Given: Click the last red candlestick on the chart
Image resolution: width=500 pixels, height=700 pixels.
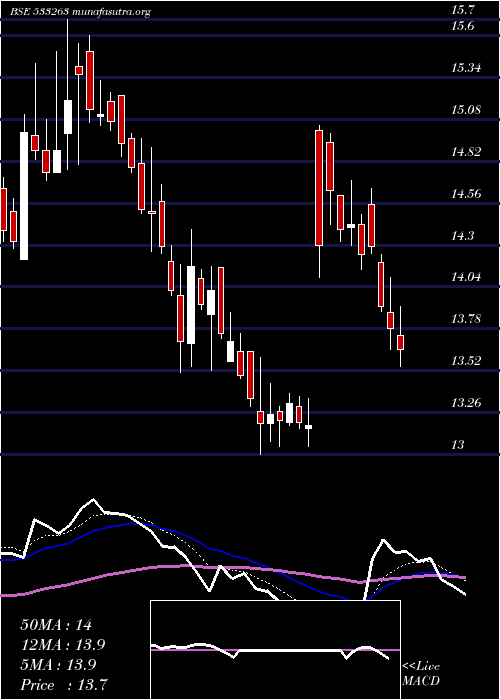Looking at the screenshot, I should (x=400, y=342).
